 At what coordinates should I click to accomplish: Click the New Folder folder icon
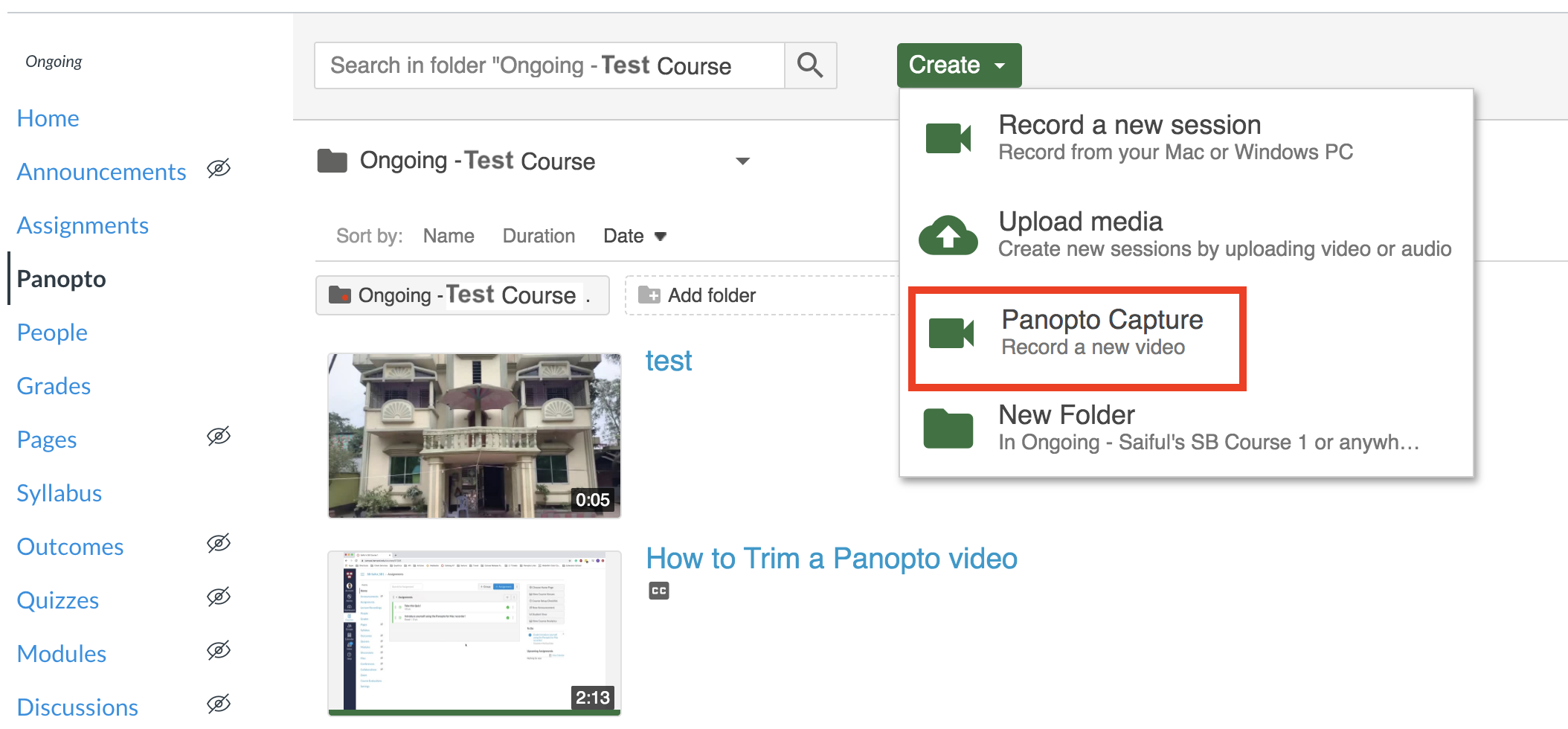[948, 428]
